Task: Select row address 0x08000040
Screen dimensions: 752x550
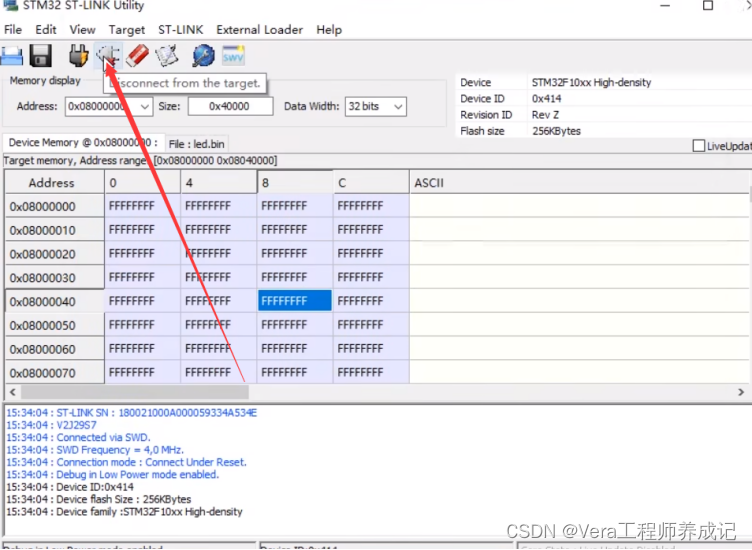Action: (54, 301)
